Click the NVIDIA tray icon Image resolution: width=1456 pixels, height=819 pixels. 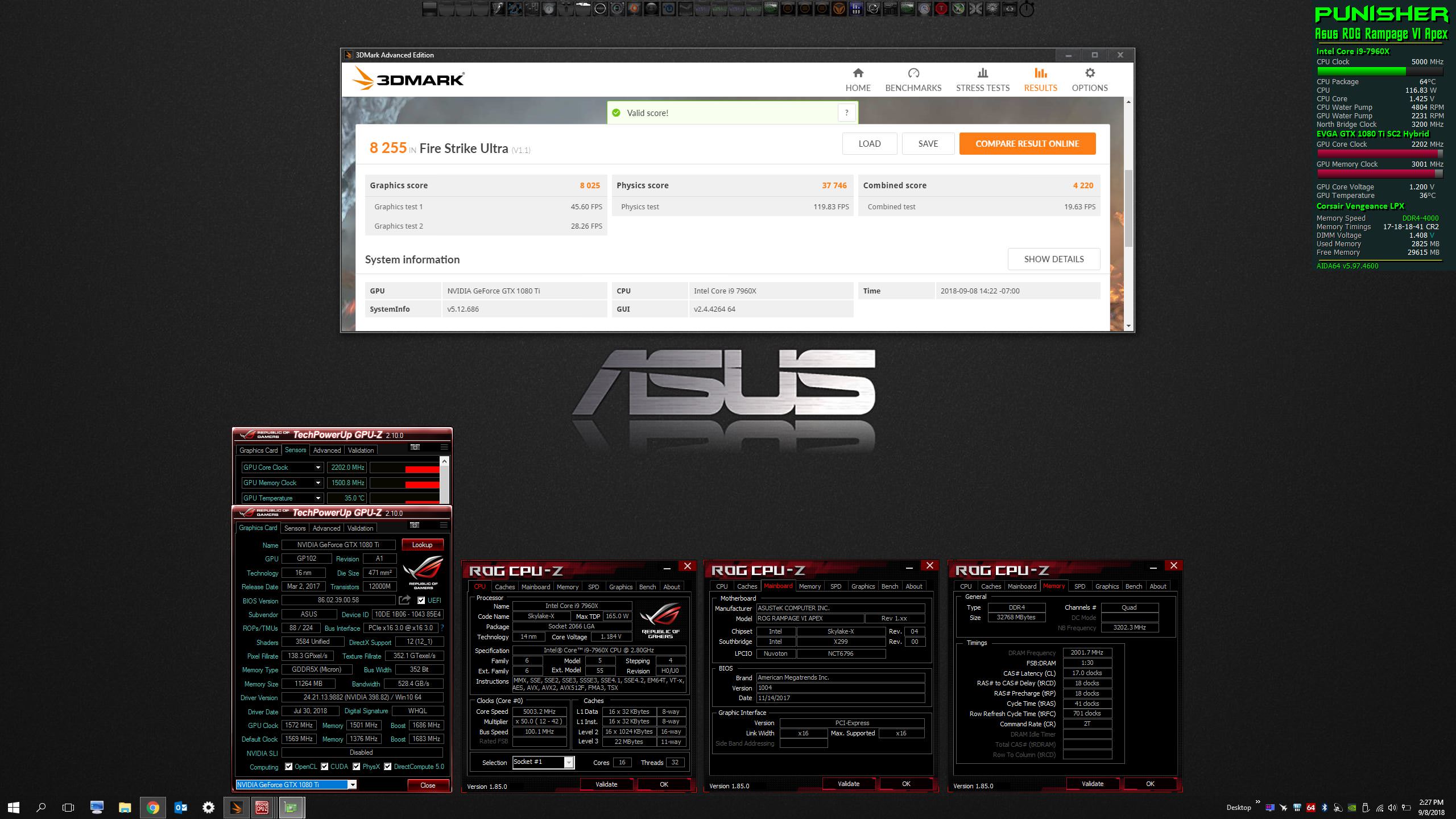coord(1352,808)
